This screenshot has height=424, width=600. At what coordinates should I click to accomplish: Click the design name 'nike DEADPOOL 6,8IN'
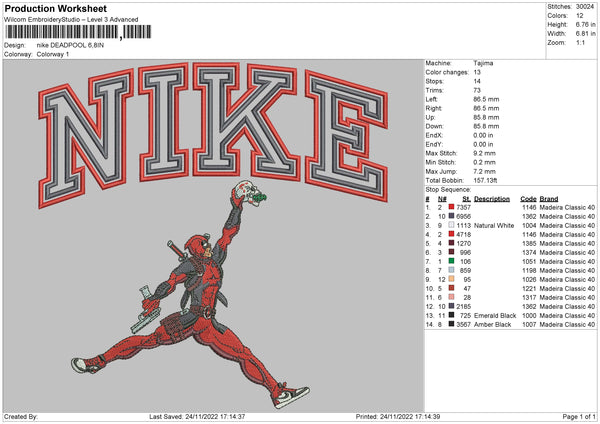pyautogui.click(x=70, y=45)
